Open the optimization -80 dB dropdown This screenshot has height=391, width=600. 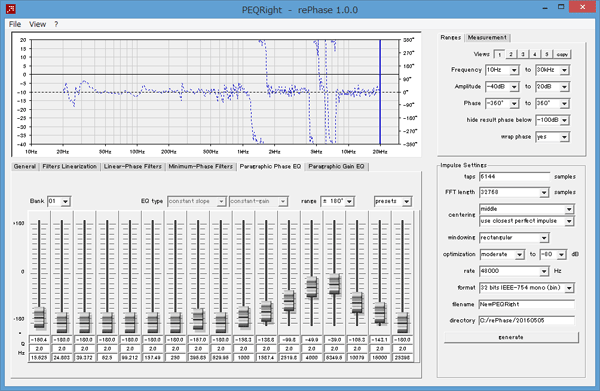click(553, 254)
